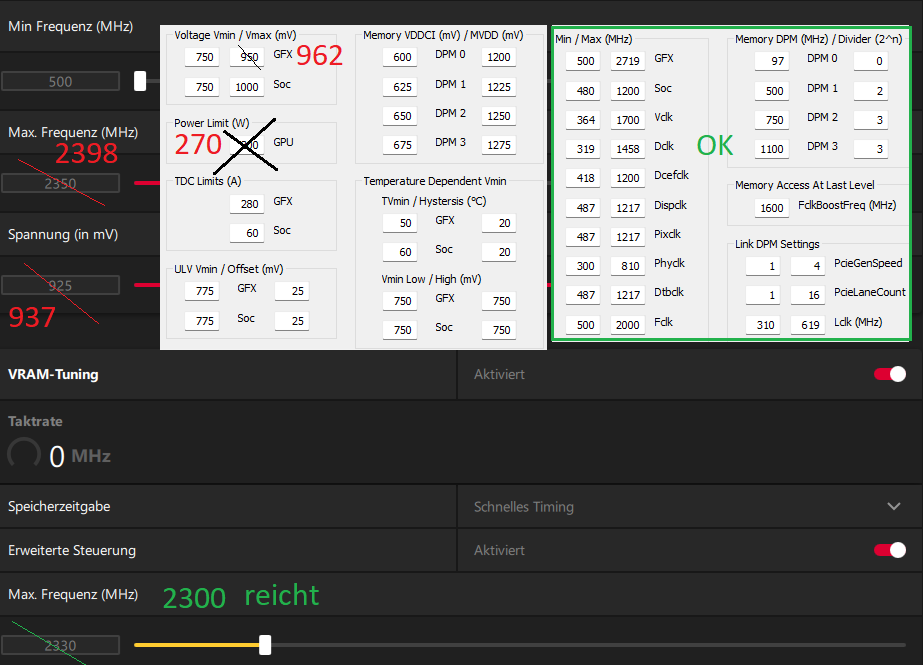The height and width of the screenshot is (665, 923).
Task: Click the ULV Offset GFX field 25
Action: 292,291
